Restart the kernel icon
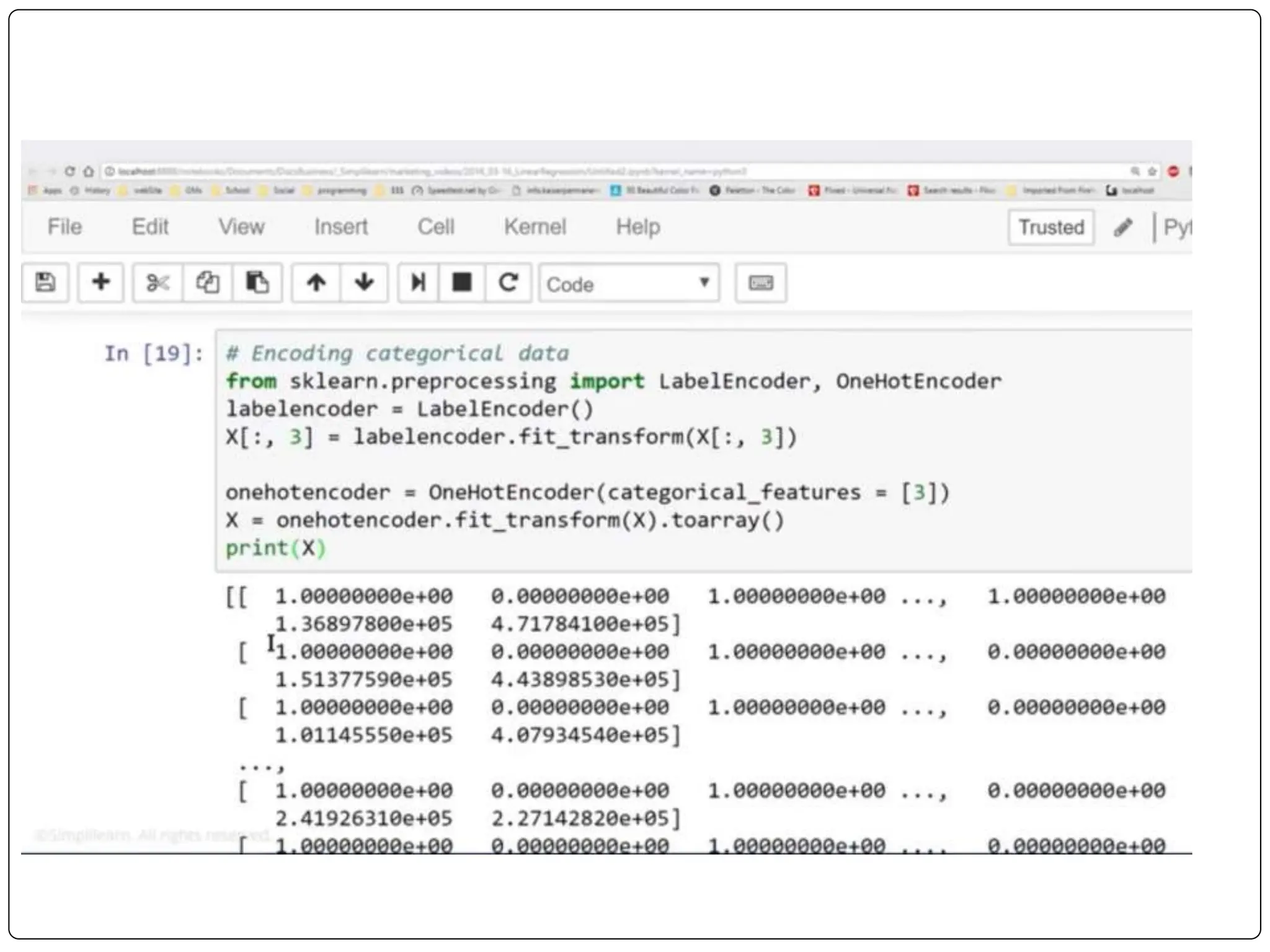 point(508,283)
